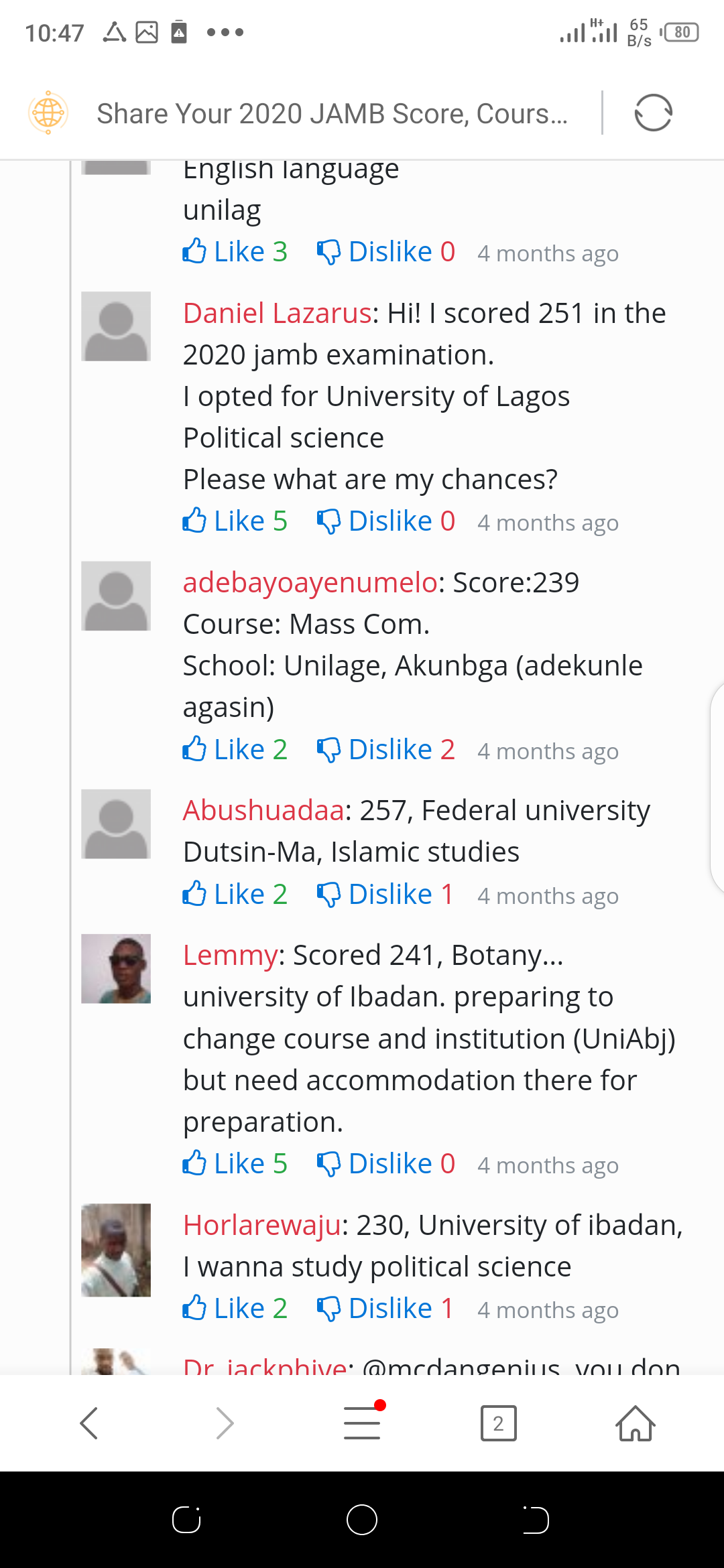This screenshot has height=1568, width=724.
Task: Tap the page title in address bar
Action: [332, 114]
